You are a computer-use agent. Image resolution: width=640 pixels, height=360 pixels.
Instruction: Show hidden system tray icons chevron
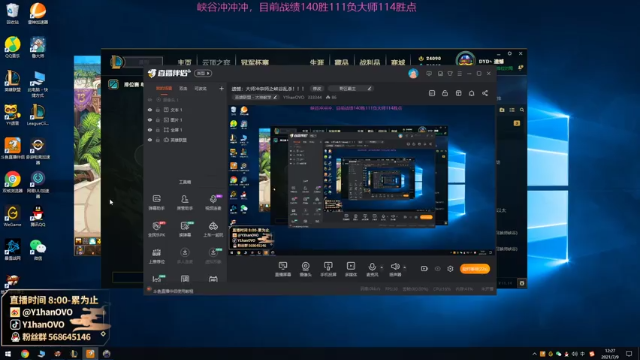tap(534, 354)
